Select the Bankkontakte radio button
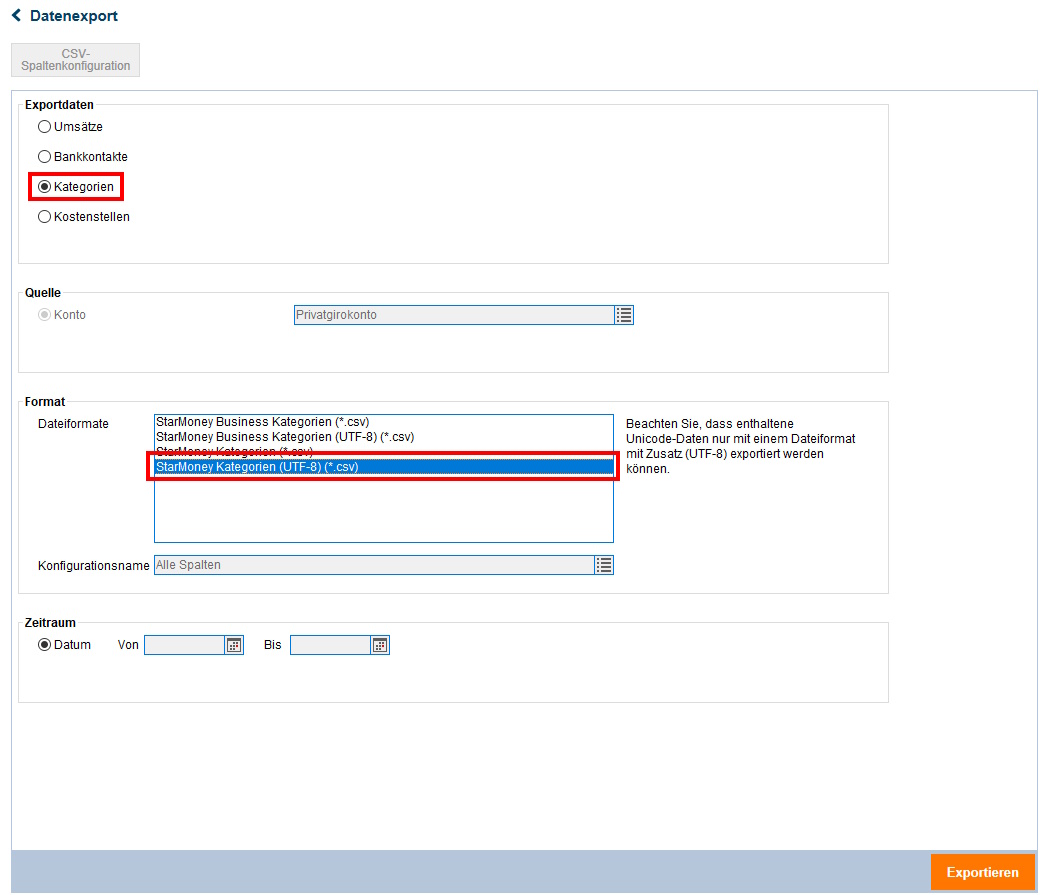 [x=44, y=157]
